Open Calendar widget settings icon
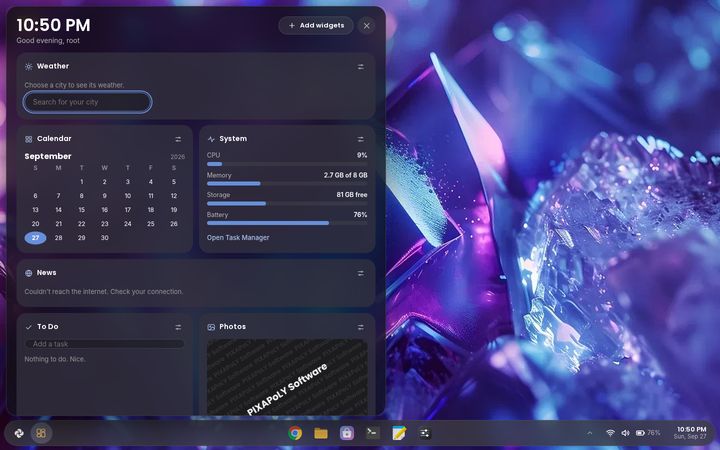Image resolution: width=720 pixels, height=450 pixels. point(178,139)
